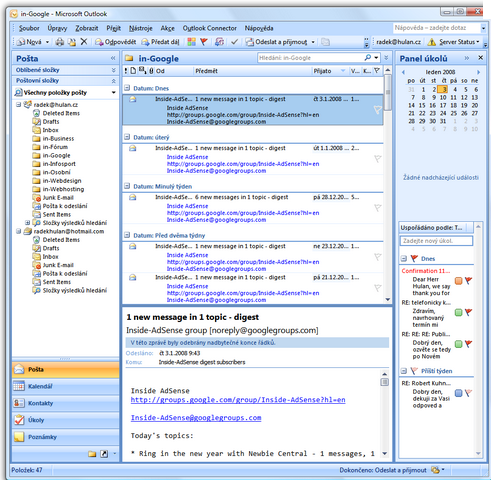Screen dimensions: 491x480
Task: Switch to Kalendář in the navigation pane
Action: click(66, 386)
